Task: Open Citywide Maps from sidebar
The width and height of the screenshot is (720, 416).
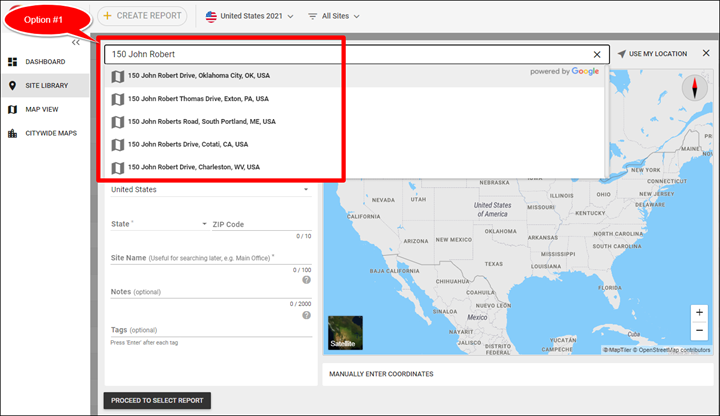Action: coord(50,133)
